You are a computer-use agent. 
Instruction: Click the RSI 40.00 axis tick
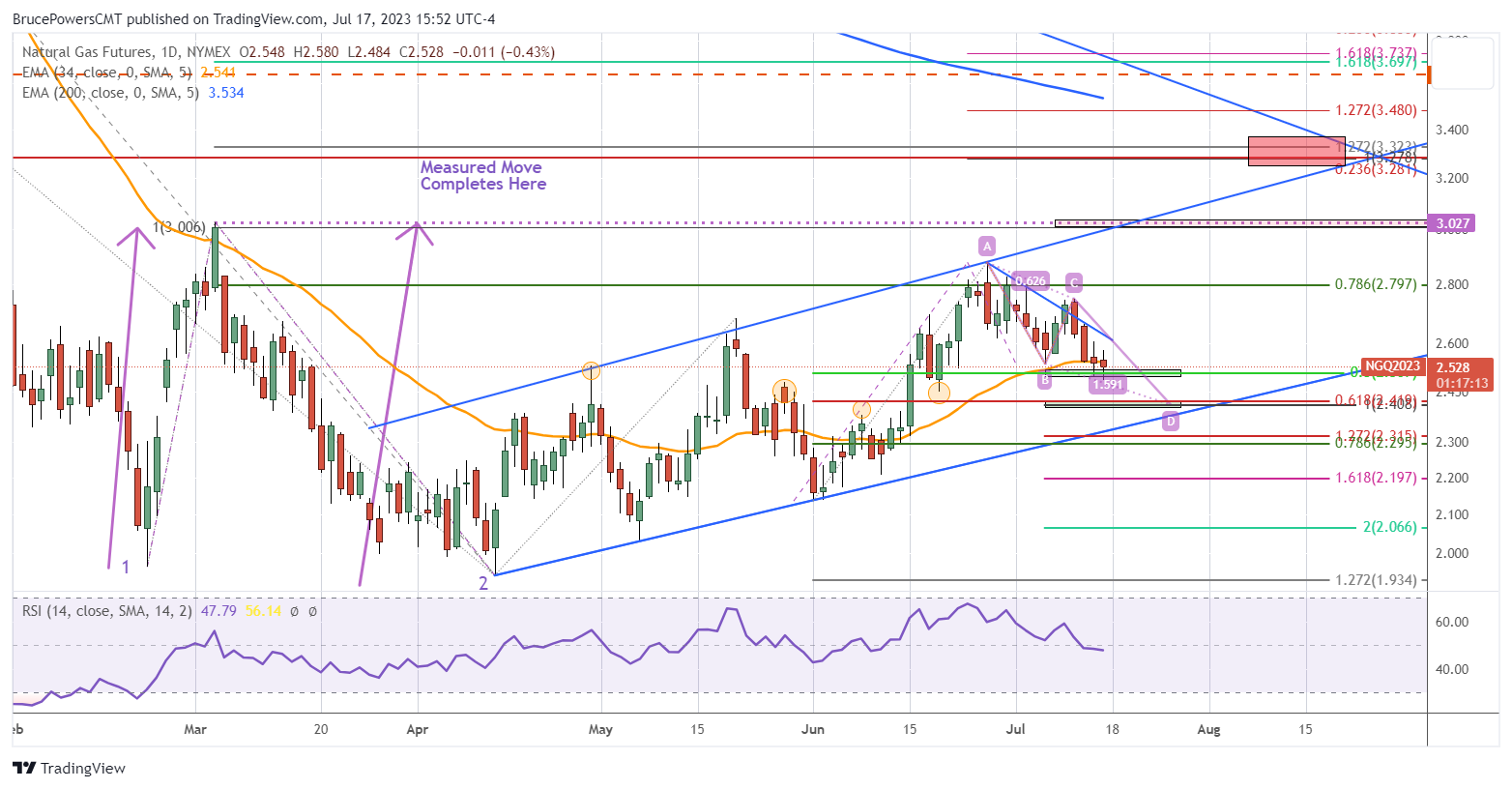click(1454, 669)
